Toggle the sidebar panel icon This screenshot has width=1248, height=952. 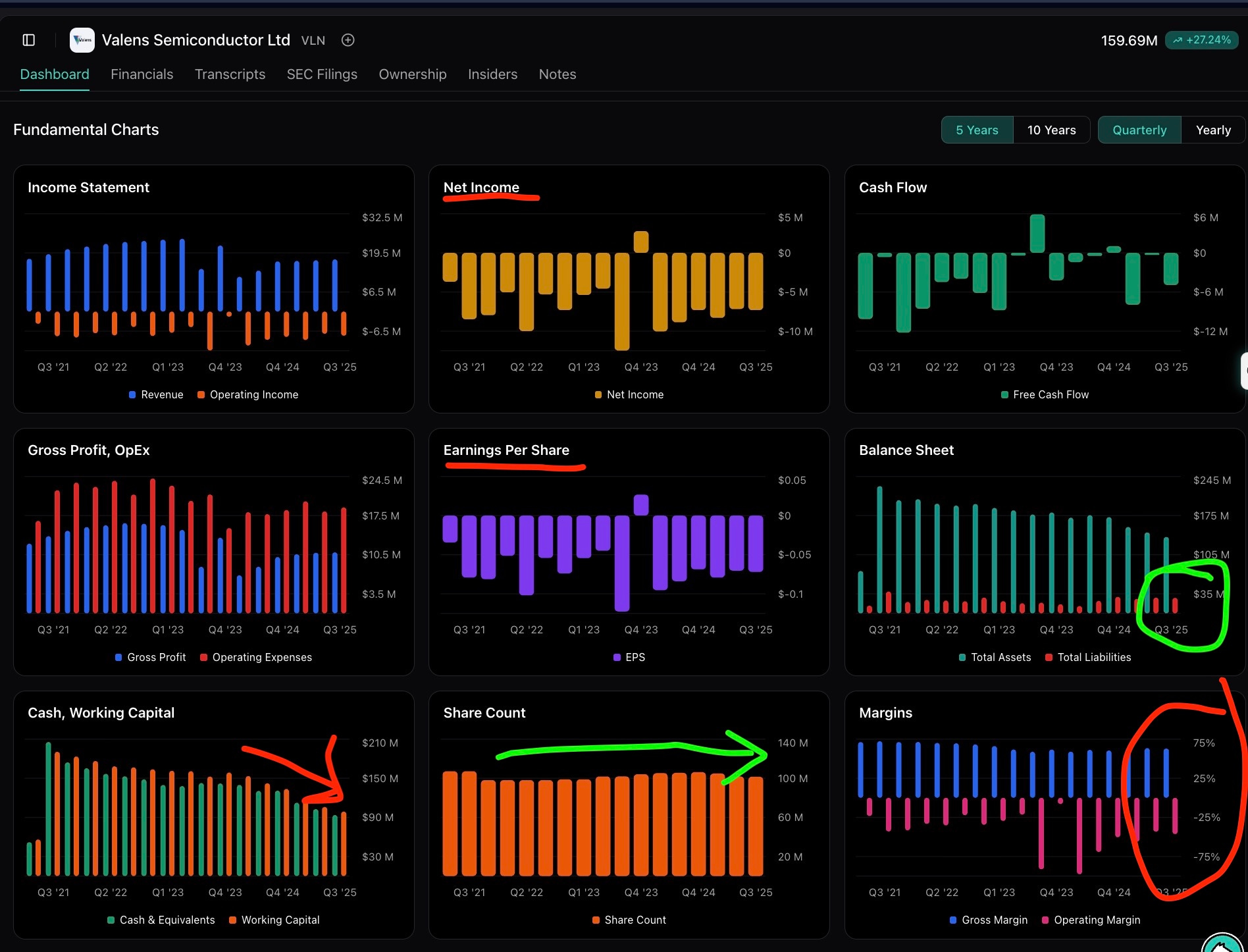29,40
